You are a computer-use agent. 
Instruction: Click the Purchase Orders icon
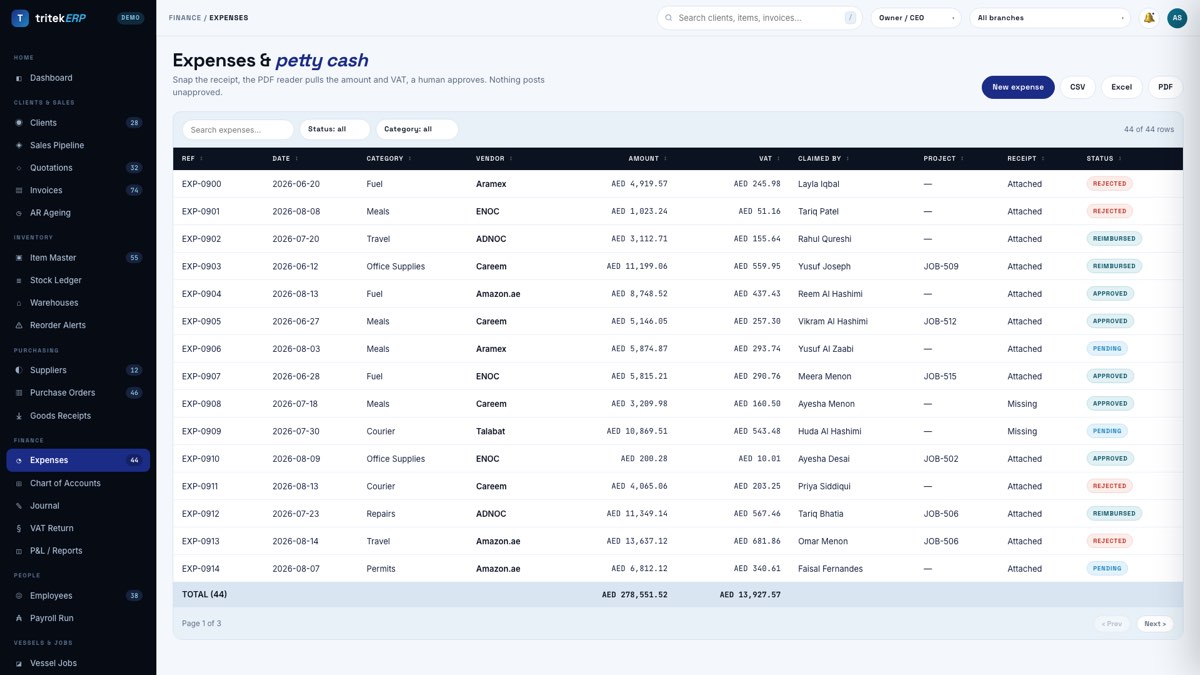coord(19,393)
